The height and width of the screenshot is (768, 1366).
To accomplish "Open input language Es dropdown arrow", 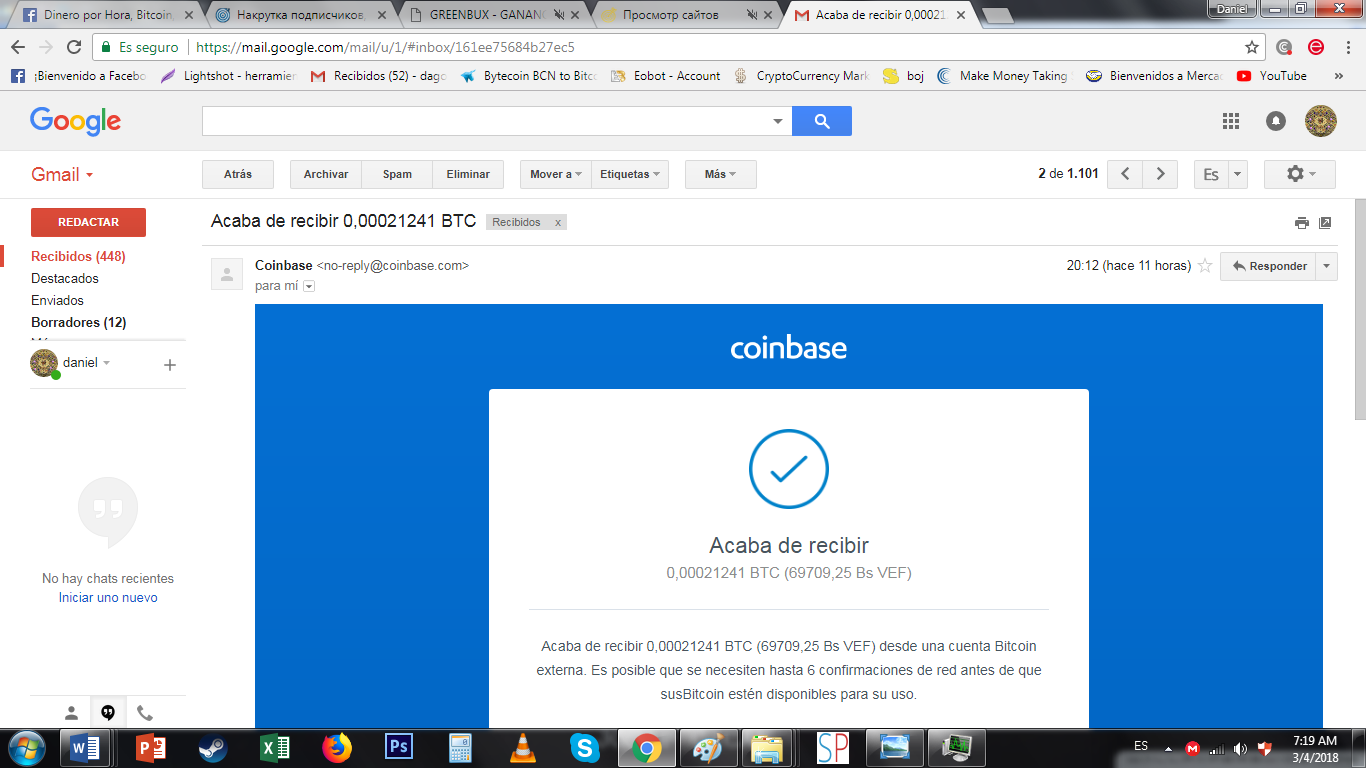I will point(1238,174).
